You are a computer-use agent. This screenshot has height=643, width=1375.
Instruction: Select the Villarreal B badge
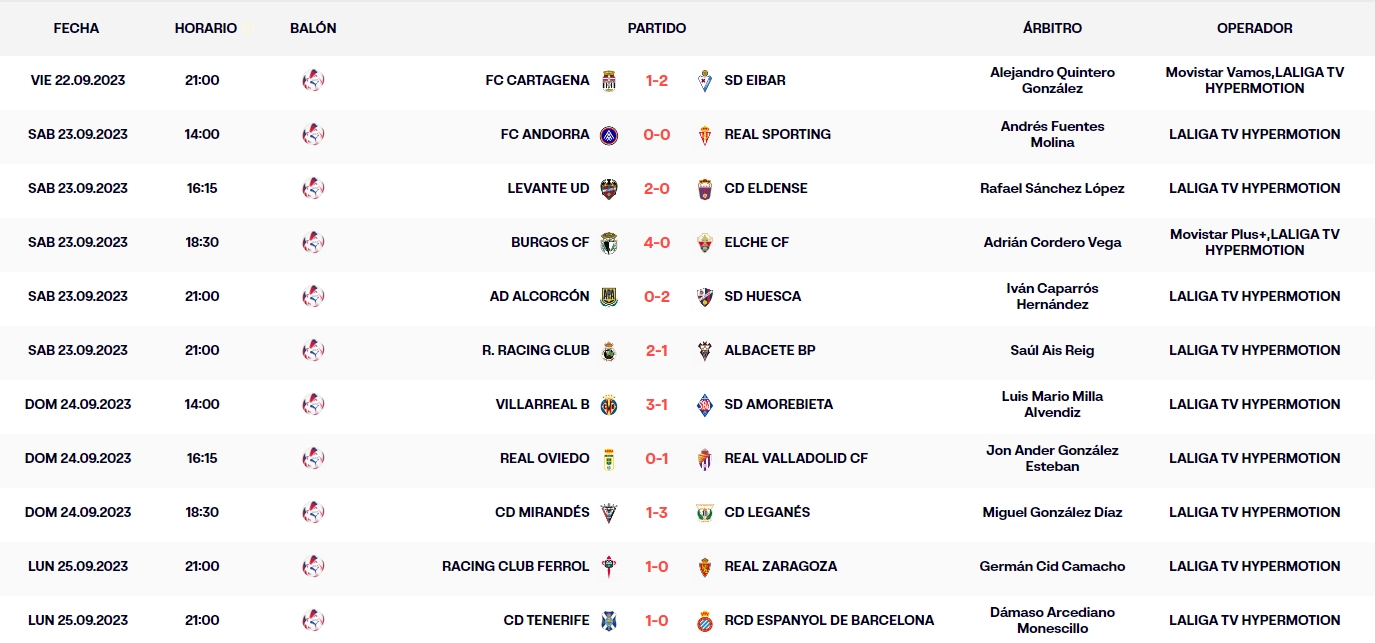(608, 404)
